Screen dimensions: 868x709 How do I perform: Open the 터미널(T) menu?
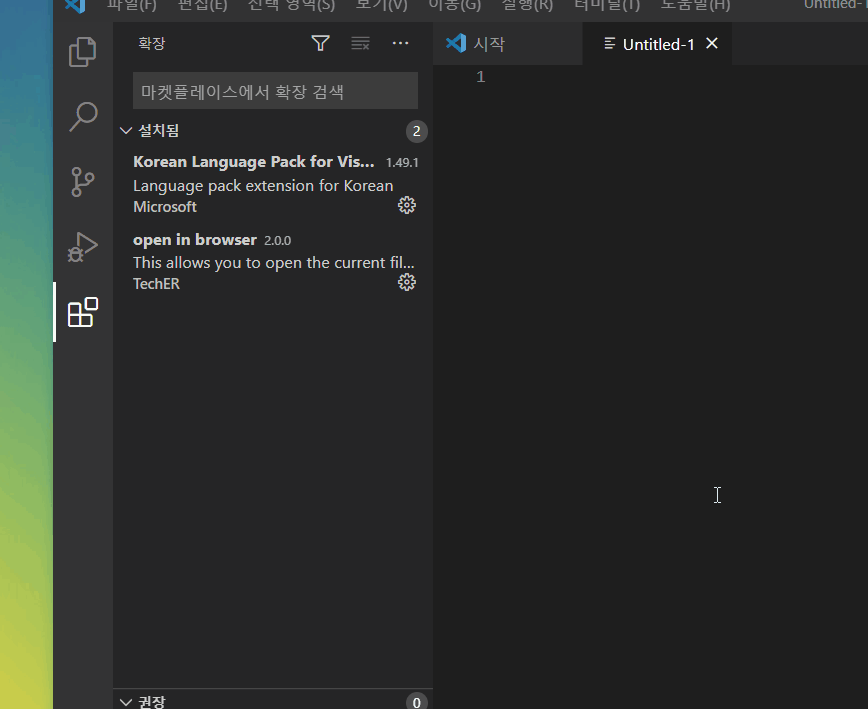tap(607, 6)
